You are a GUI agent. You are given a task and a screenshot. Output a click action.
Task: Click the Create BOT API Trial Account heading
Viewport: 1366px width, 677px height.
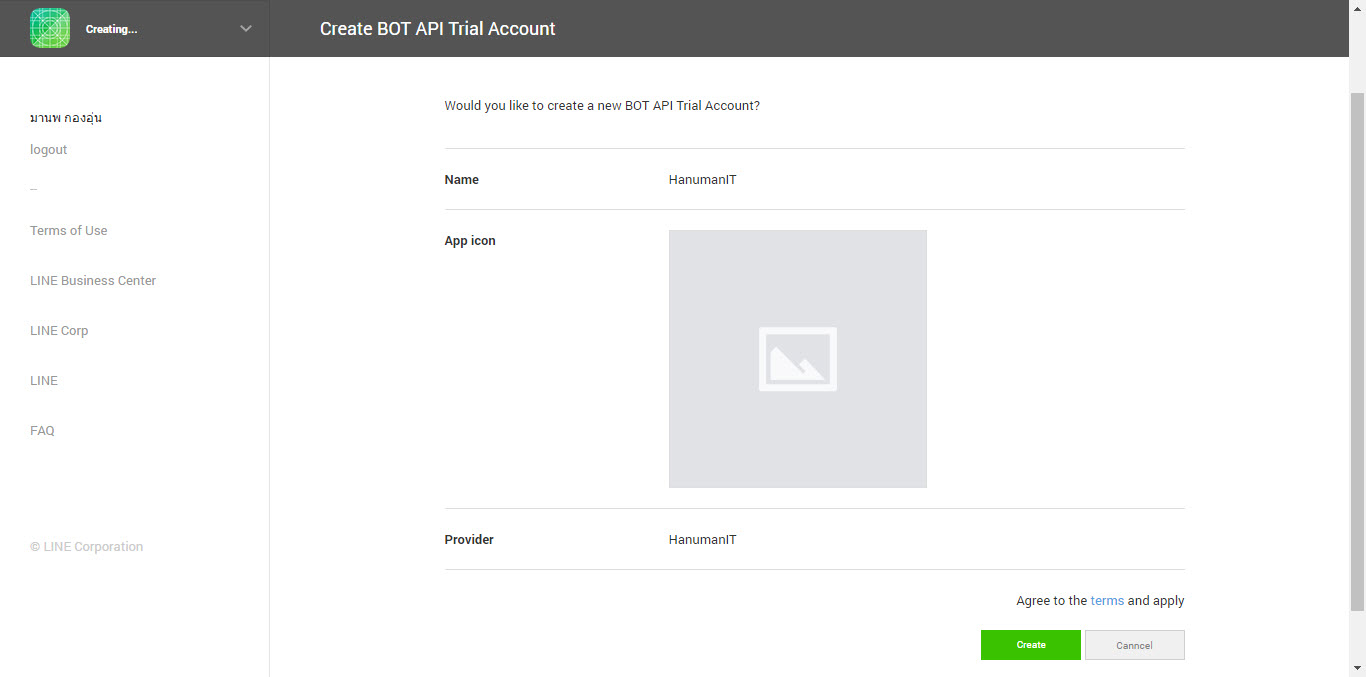437,29
